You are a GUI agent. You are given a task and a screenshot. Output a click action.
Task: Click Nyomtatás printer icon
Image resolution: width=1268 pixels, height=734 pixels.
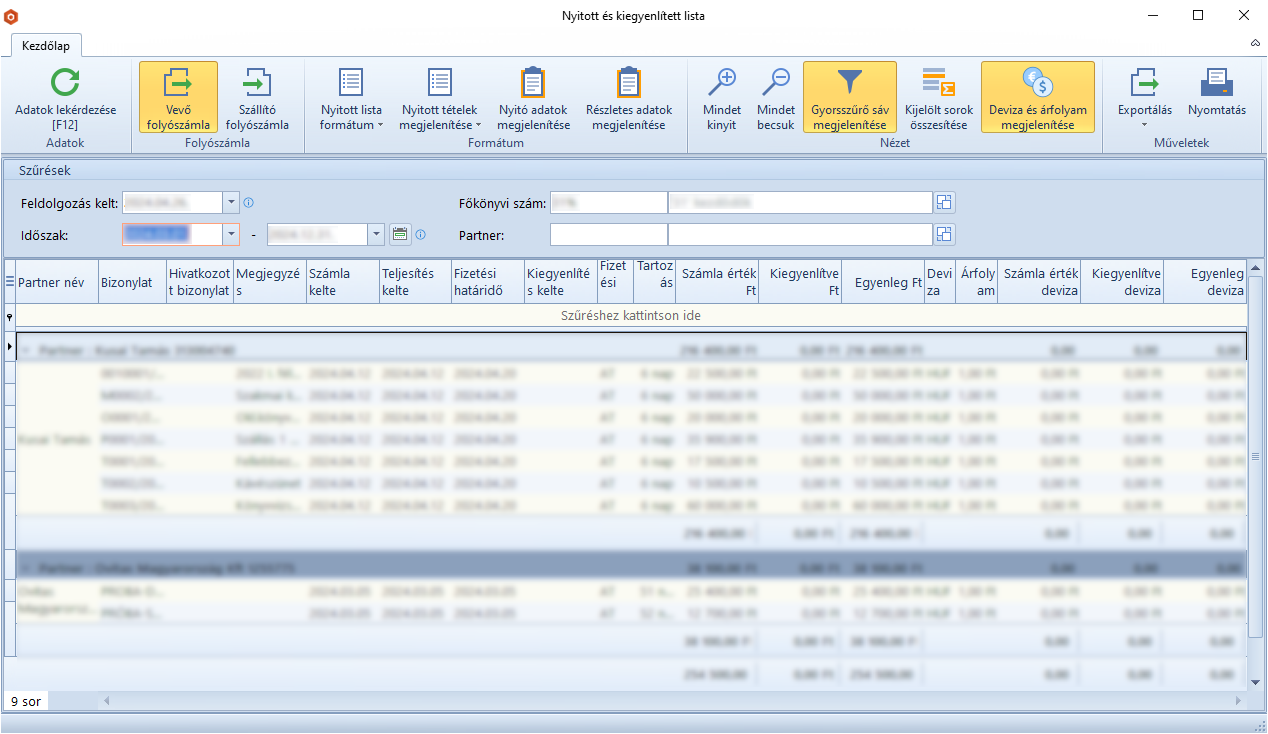click(x=1216, y=82)
